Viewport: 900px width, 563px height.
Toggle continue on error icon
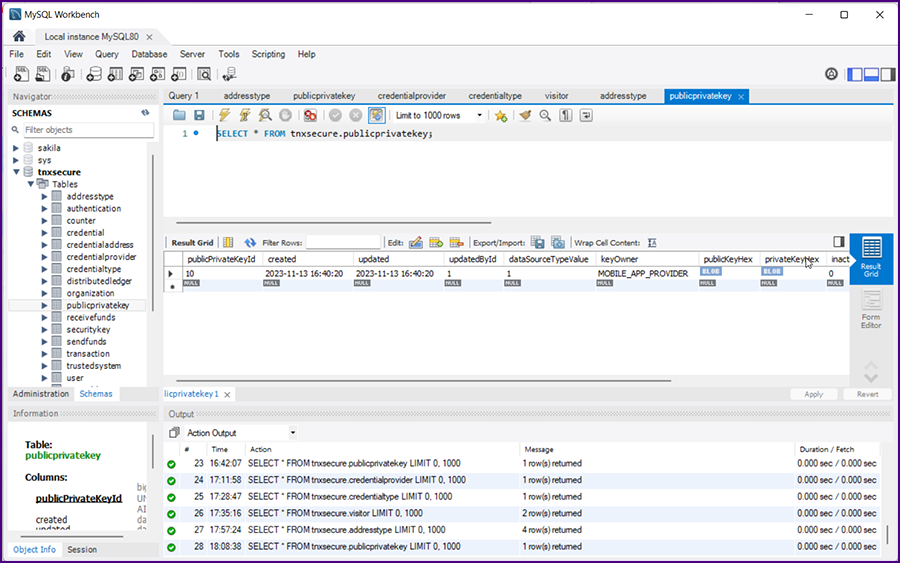click(x=310, y=115)
